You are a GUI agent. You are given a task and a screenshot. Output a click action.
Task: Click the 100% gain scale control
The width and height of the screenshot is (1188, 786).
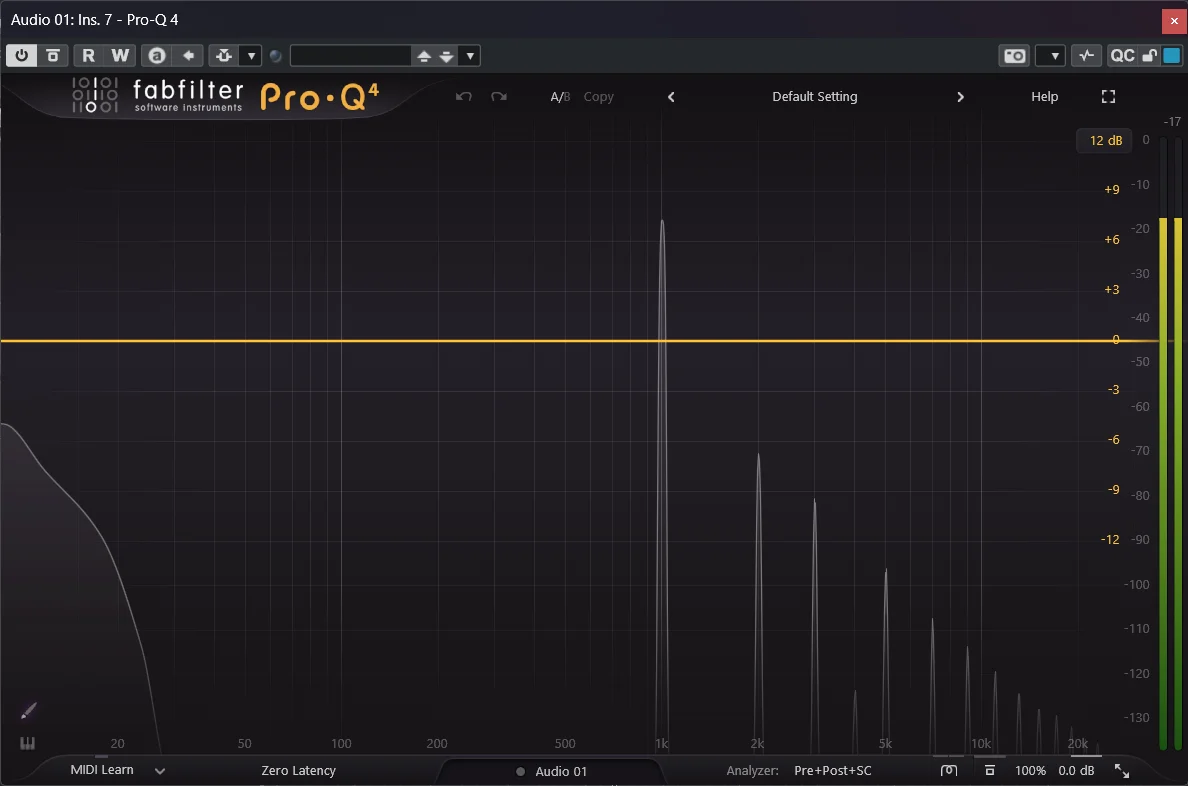(1030, 770)
